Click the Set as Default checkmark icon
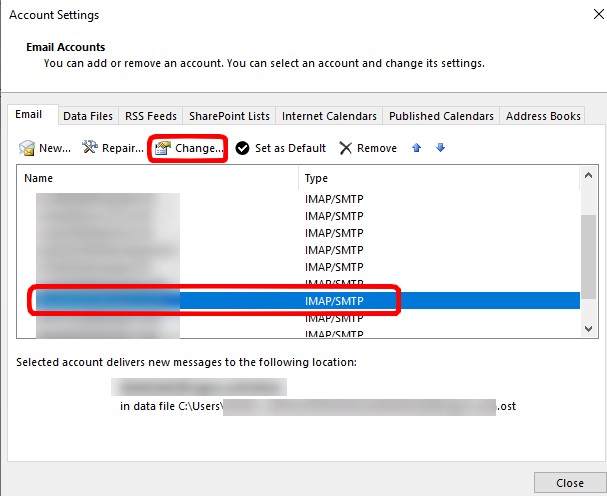 coord(242,148)
